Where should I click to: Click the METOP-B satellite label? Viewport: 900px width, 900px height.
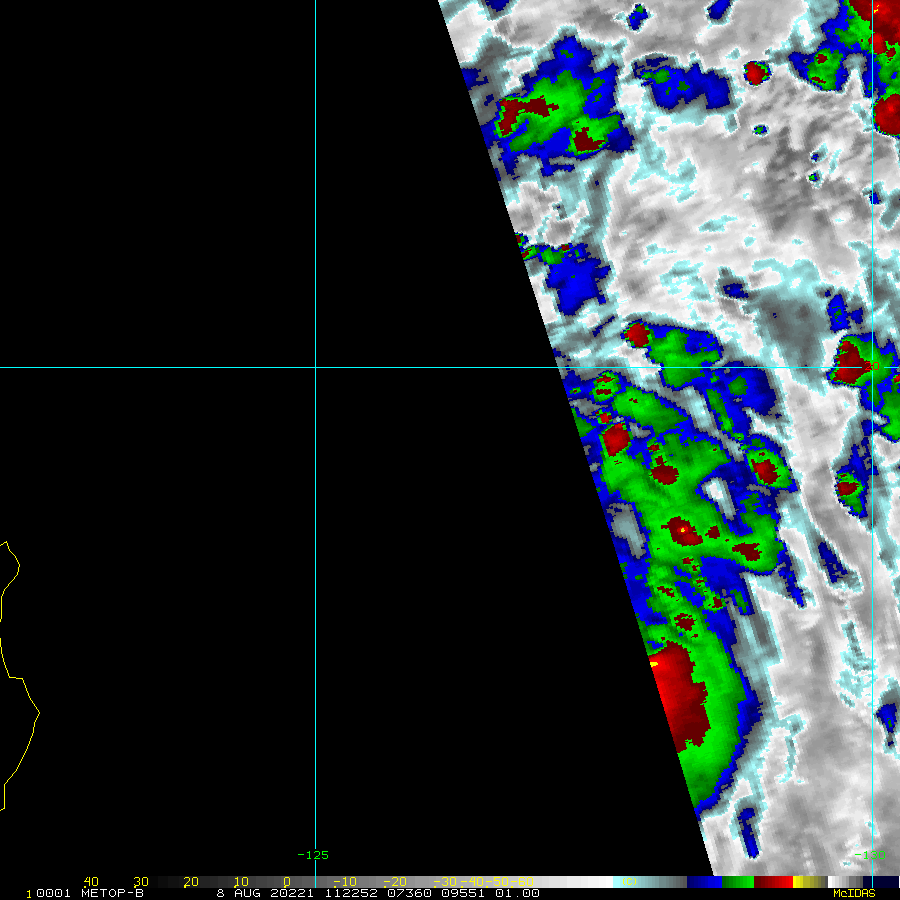[110, 893]
